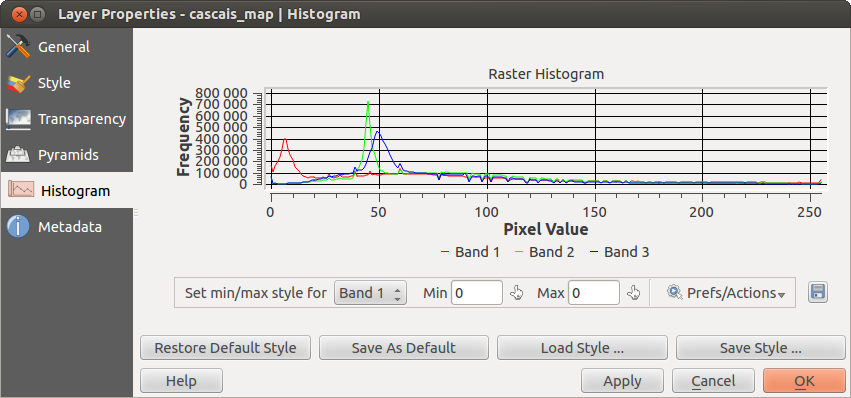Click the Prefs/Actions gear icon
The image size is (851, 398).
pyautogui.click(x=675, y=293)
